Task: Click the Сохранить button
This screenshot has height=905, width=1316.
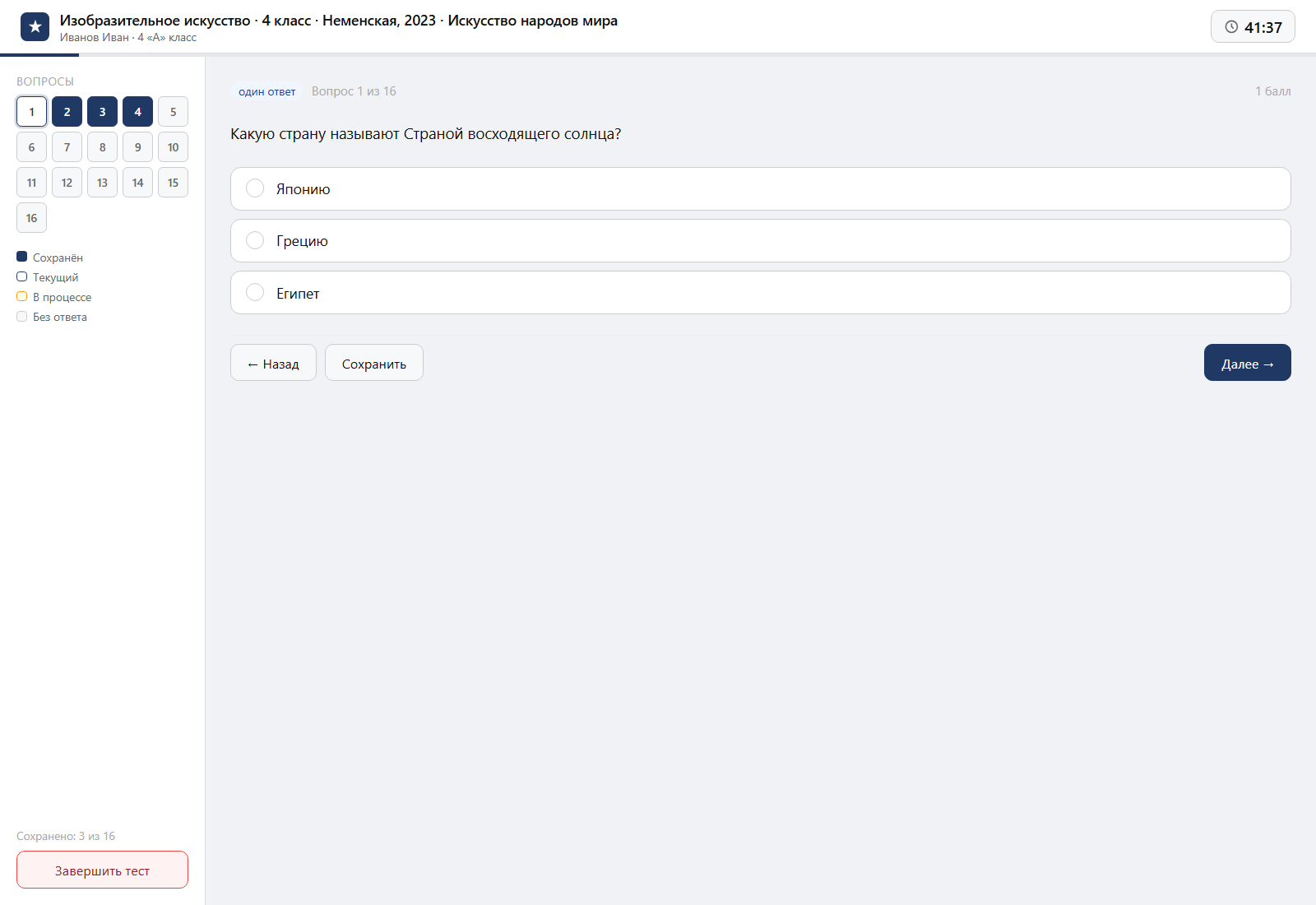Action: coord(374,363)
